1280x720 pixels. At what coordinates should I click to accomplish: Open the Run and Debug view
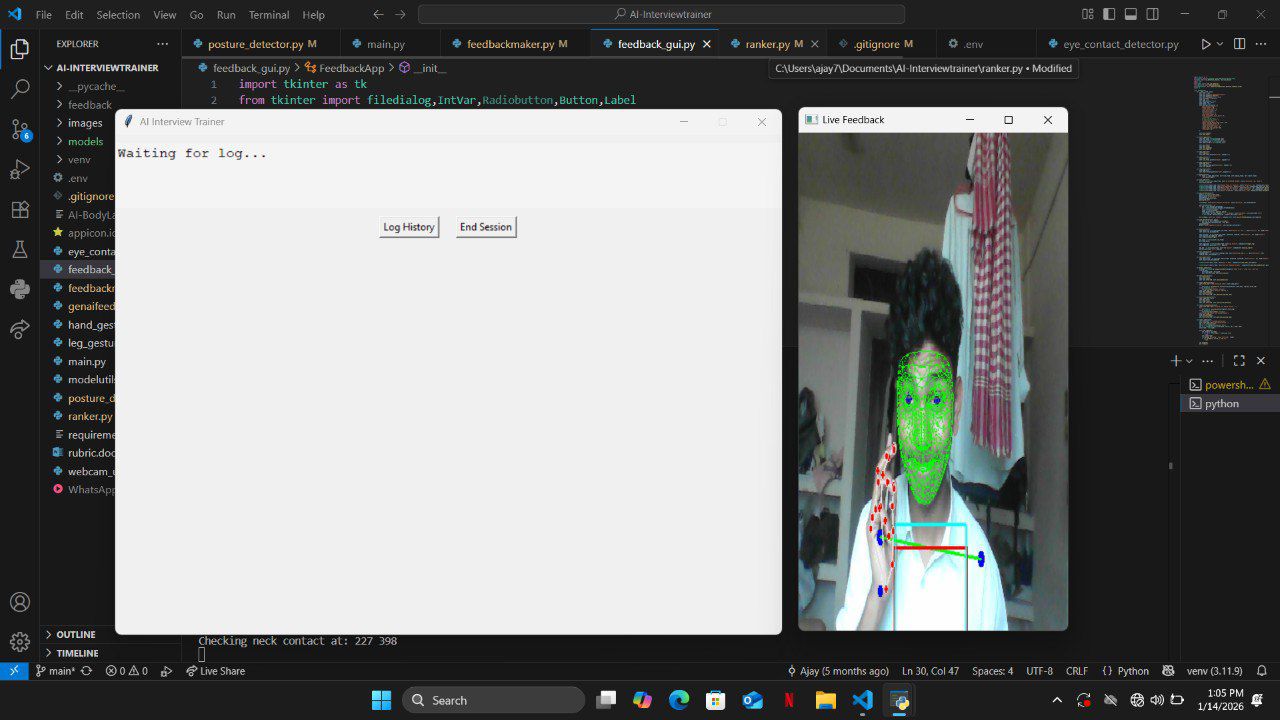[20, 170]
